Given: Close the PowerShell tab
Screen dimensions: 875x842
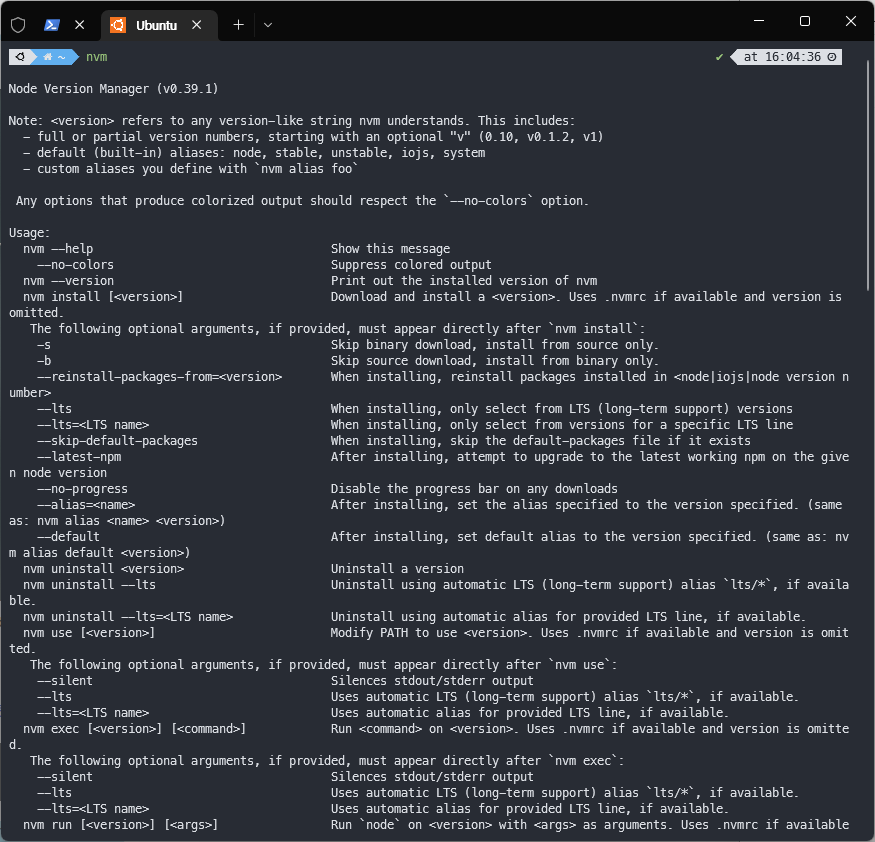Looking at the screenshot, I should pos(80,25).
